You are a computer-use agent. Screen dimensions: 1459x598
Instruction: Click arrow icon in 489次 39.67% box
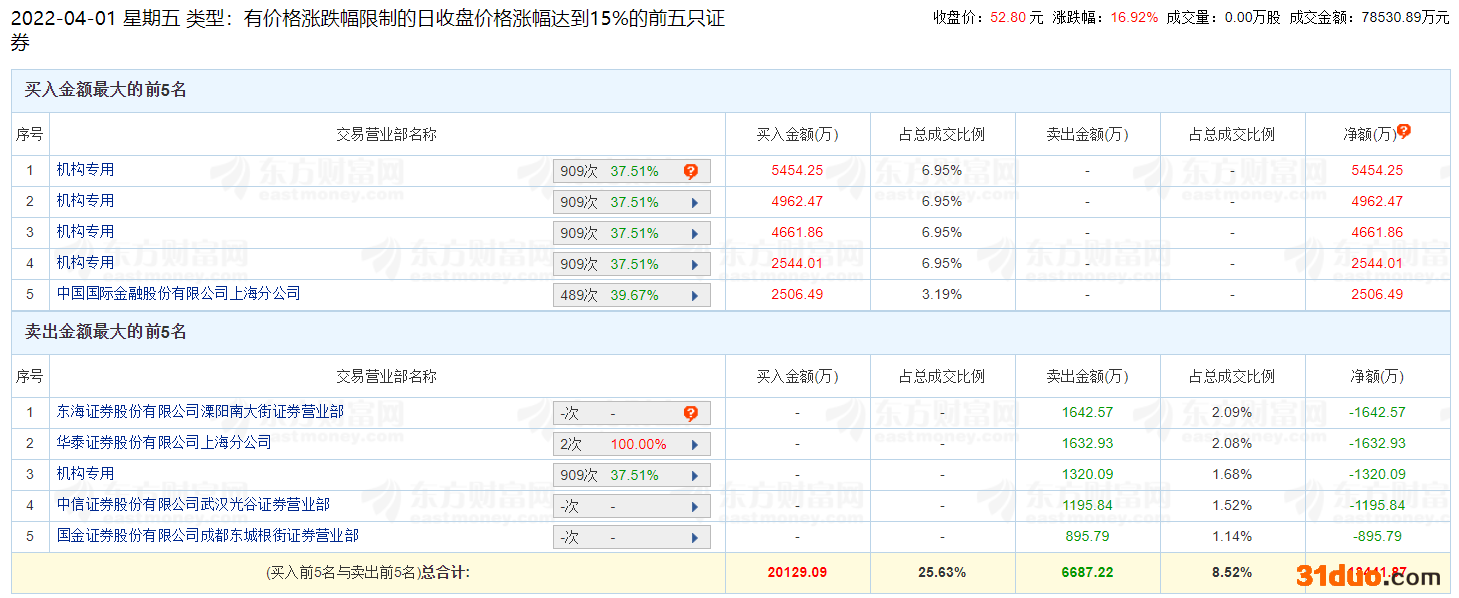coord(694,295)
